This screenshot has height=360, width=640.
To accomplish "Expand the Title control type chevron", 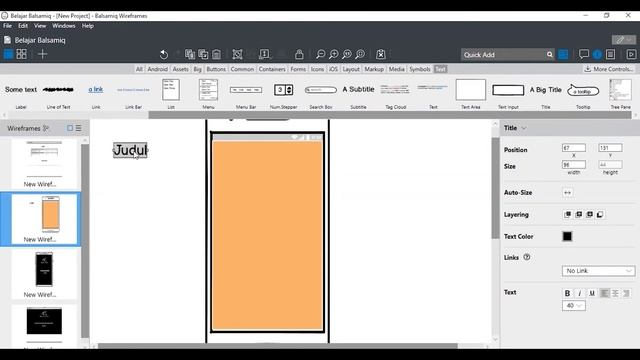I will click(x=524, y=128).
